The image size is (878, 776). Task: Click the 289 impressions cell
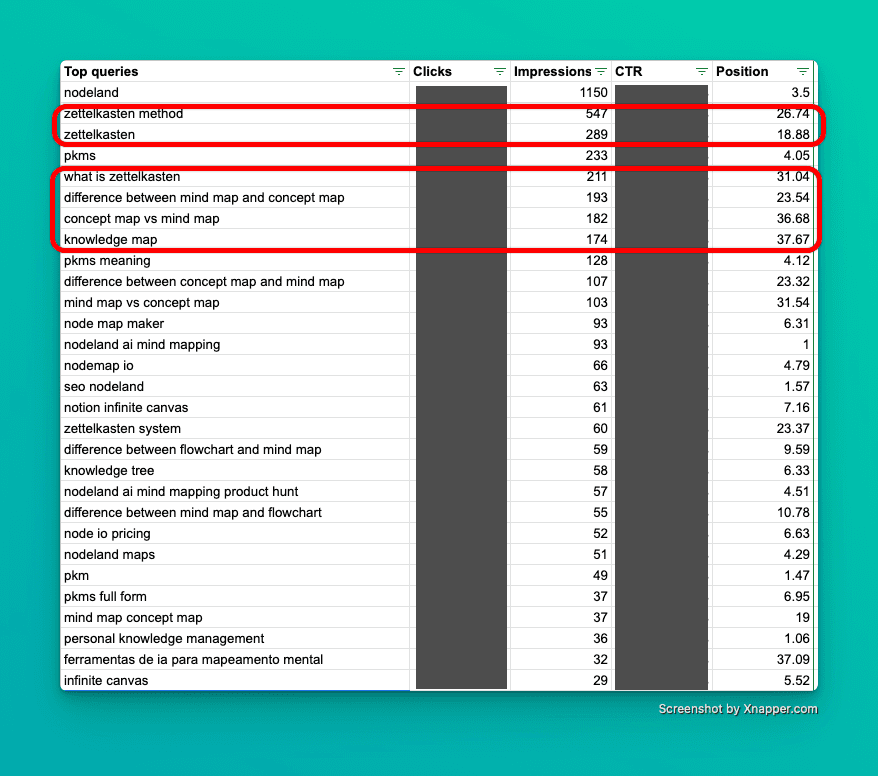click(x=561, y=134)
